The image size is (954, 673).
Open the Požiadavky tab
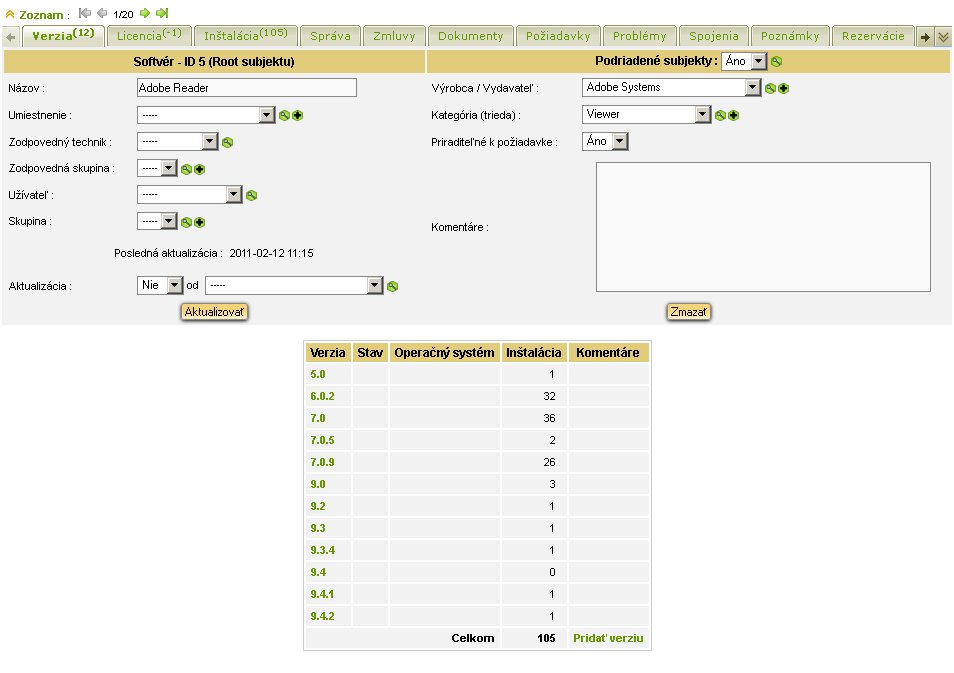point(559,36)
